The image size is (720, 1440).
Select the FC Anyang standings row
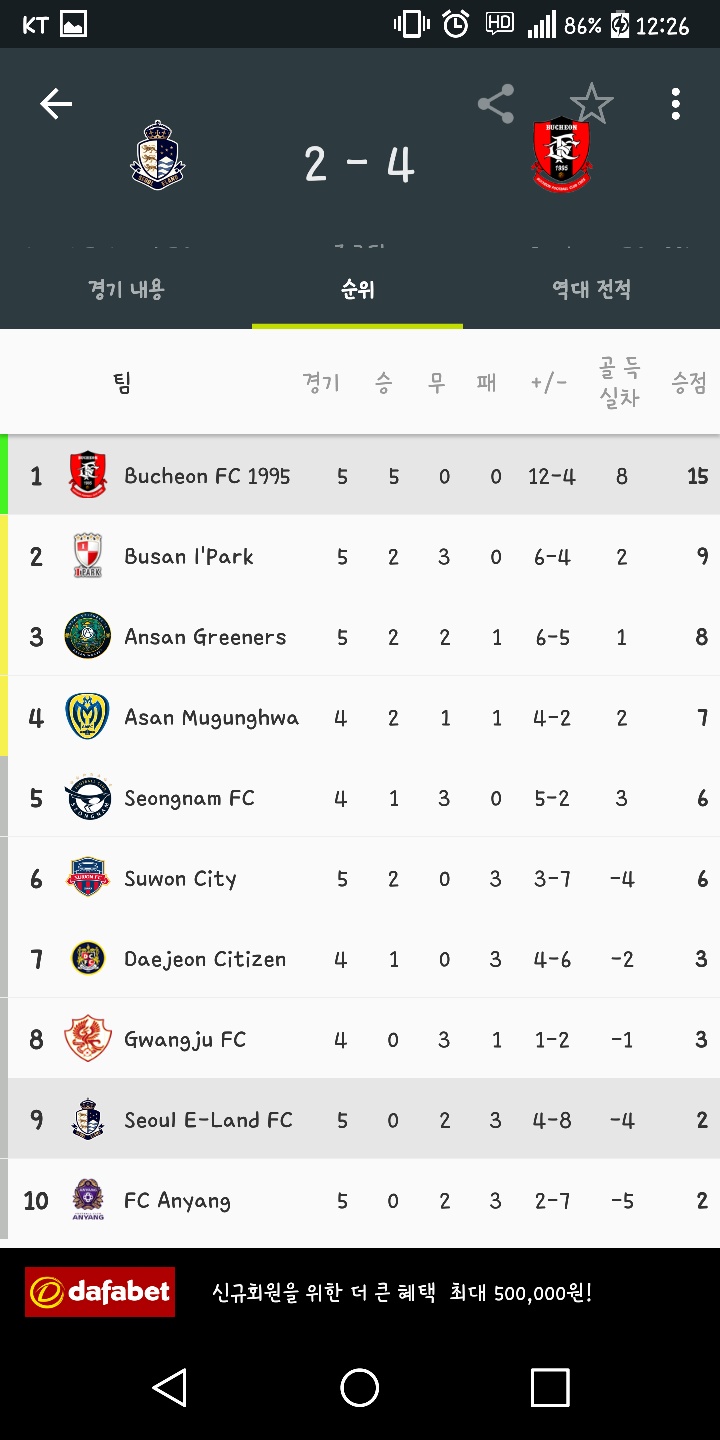[360, 1200]
